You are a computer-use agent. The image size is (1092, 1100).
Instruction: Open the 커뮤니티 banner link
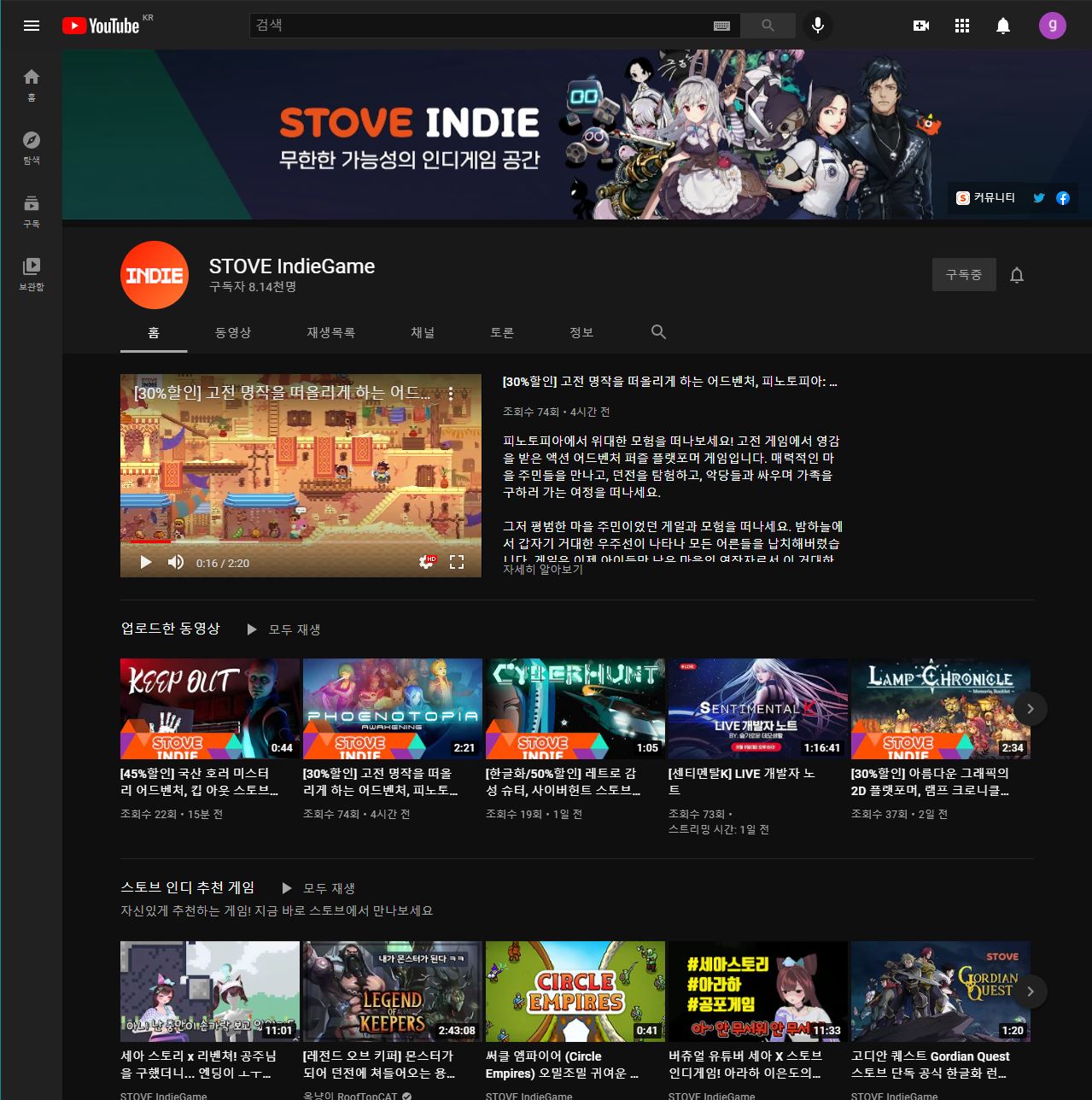point(986,198)
